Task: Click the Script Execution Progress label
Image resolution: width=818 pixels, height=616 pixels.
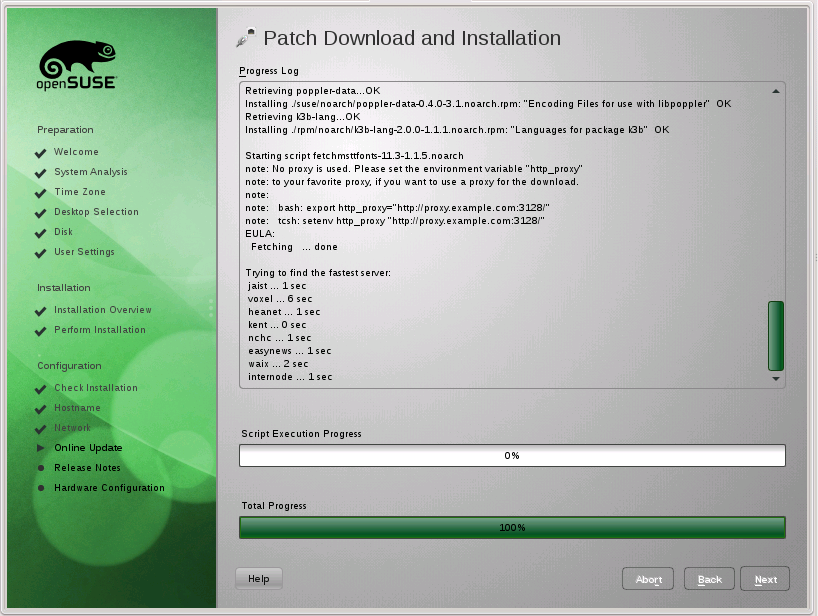Action: [x=301, y=434]
